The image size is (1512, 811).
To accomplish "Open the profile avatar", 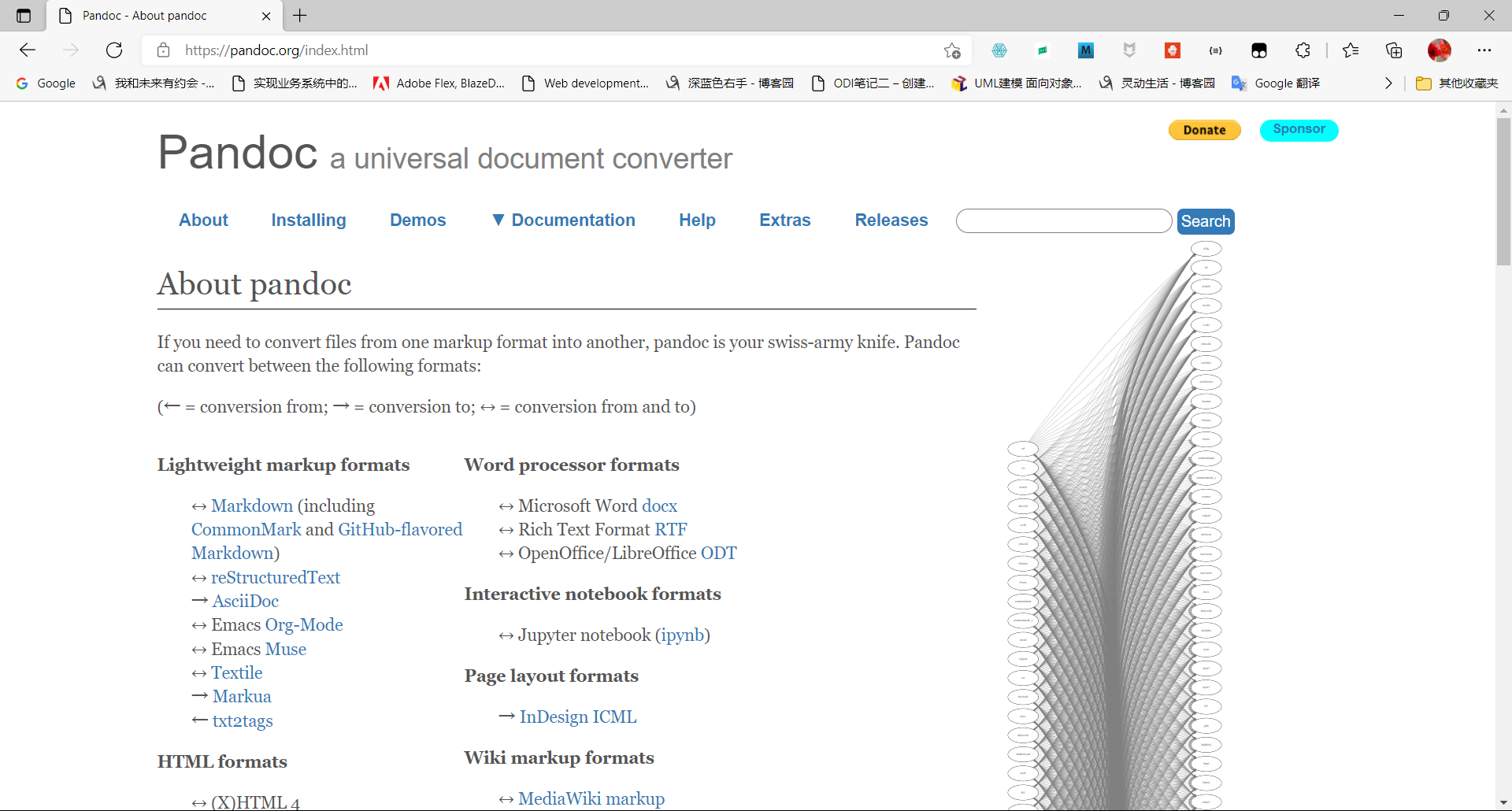I will click(1440, 50).
